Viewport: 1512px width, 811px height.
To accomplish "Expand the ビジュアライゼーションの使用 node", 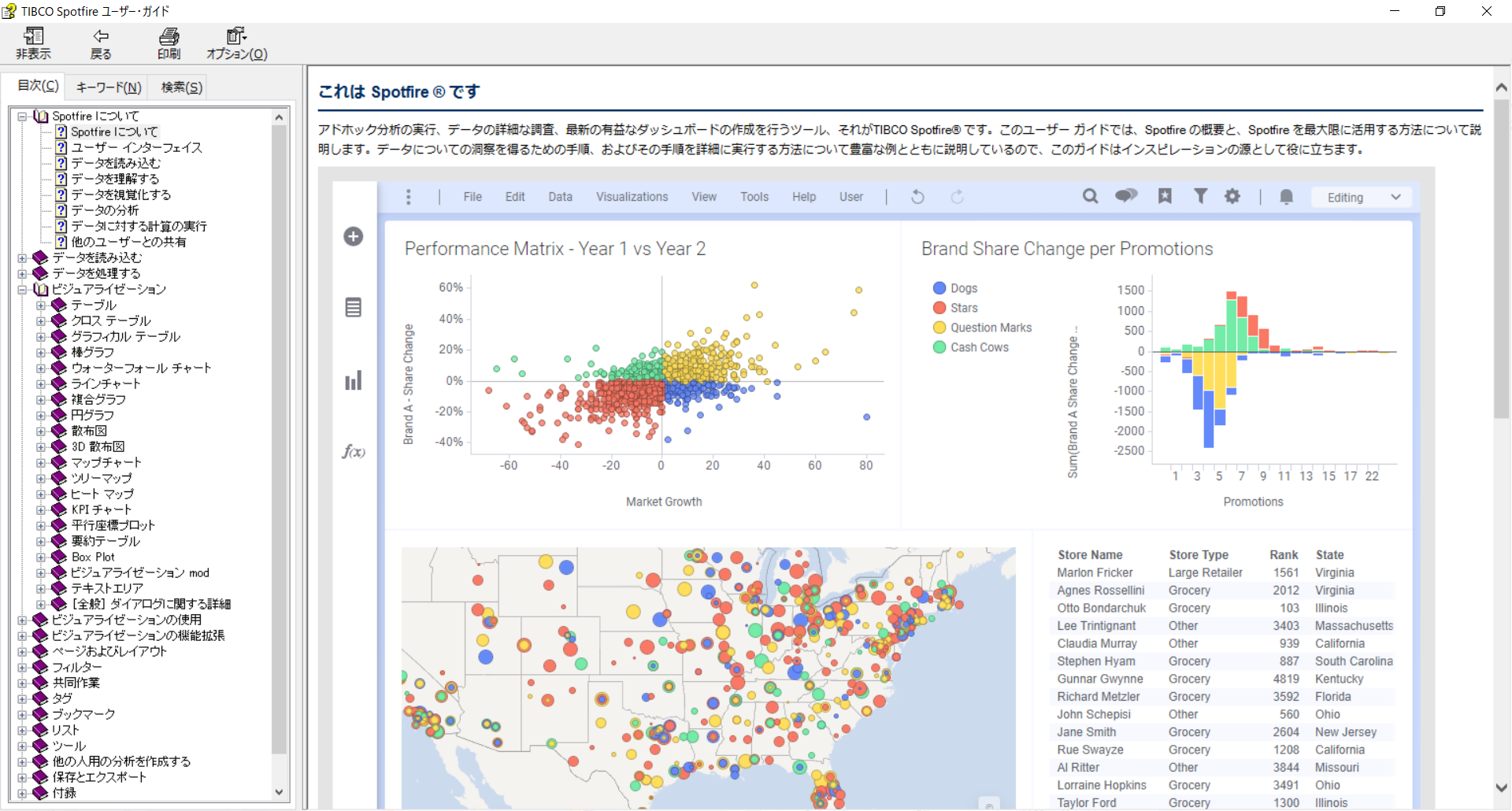I will tap(22, 620).
